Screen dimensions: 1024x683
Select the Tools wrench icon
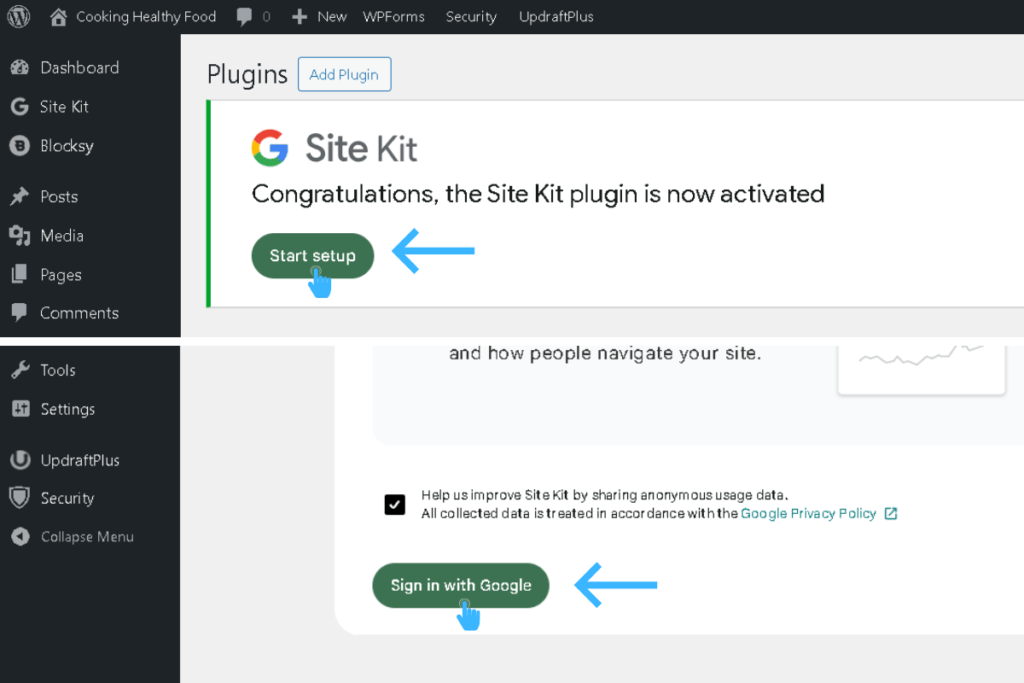[x=18, y=370]
